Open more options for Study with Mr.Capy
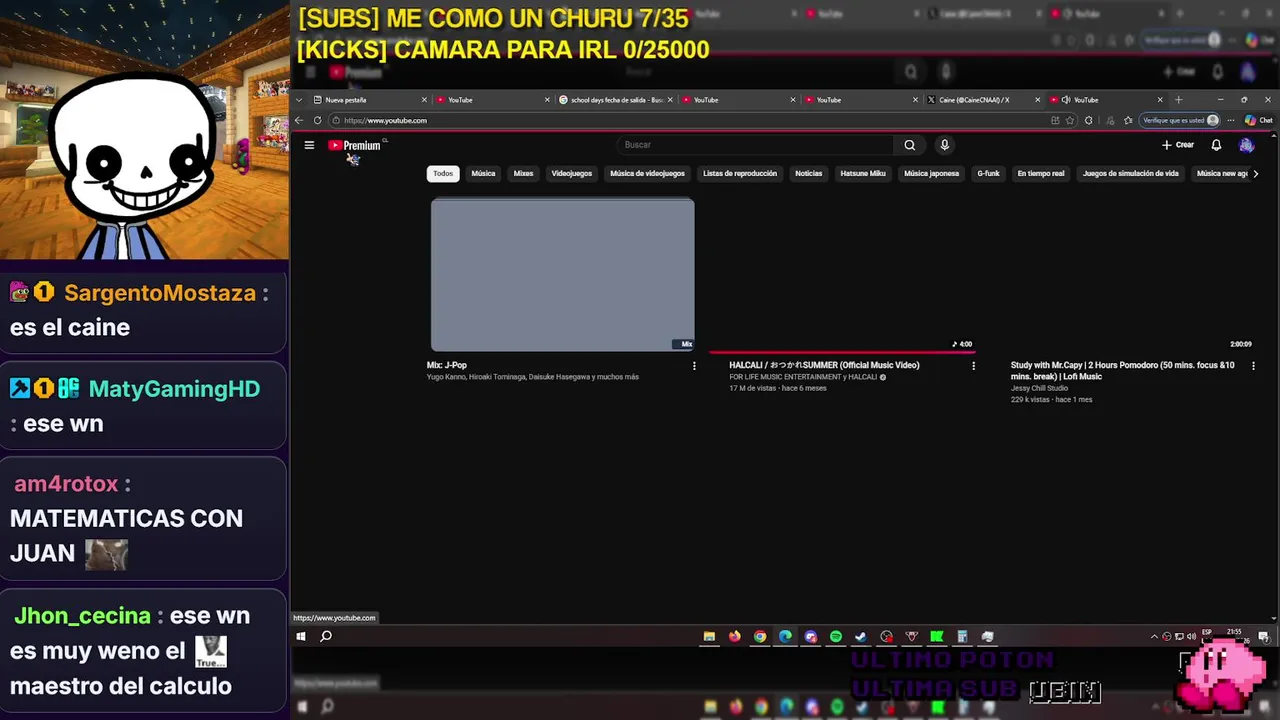Image resolution: width=1280 pixels, height=720 pixels. 1253,366
